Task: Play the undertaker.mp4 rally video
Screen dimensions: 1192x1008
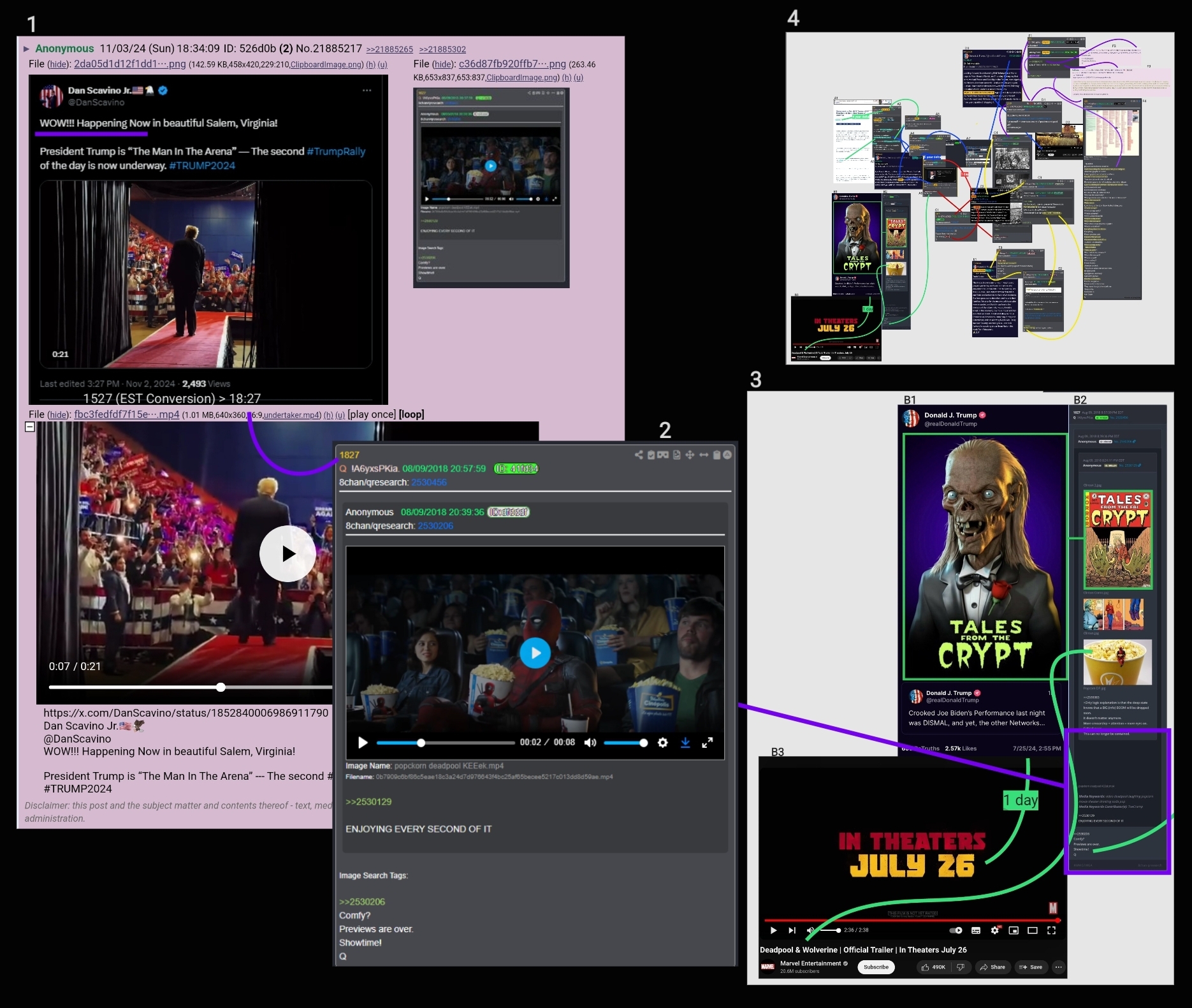Action: coord(287,553)
